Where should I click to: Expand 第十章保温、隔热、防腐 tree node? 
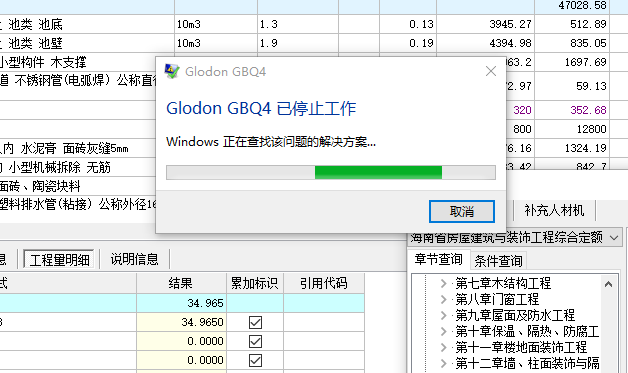pyautogui.click(x=443, y=332)
